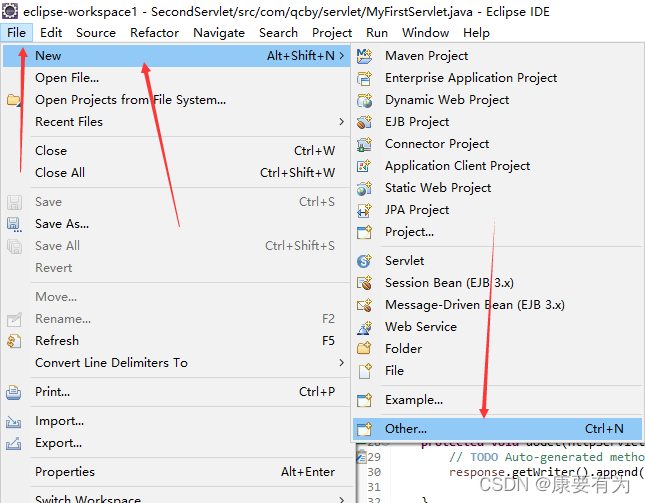This screenshot has width=645, height=503.
Task: Open the Refactor menu
Action: 155,32
